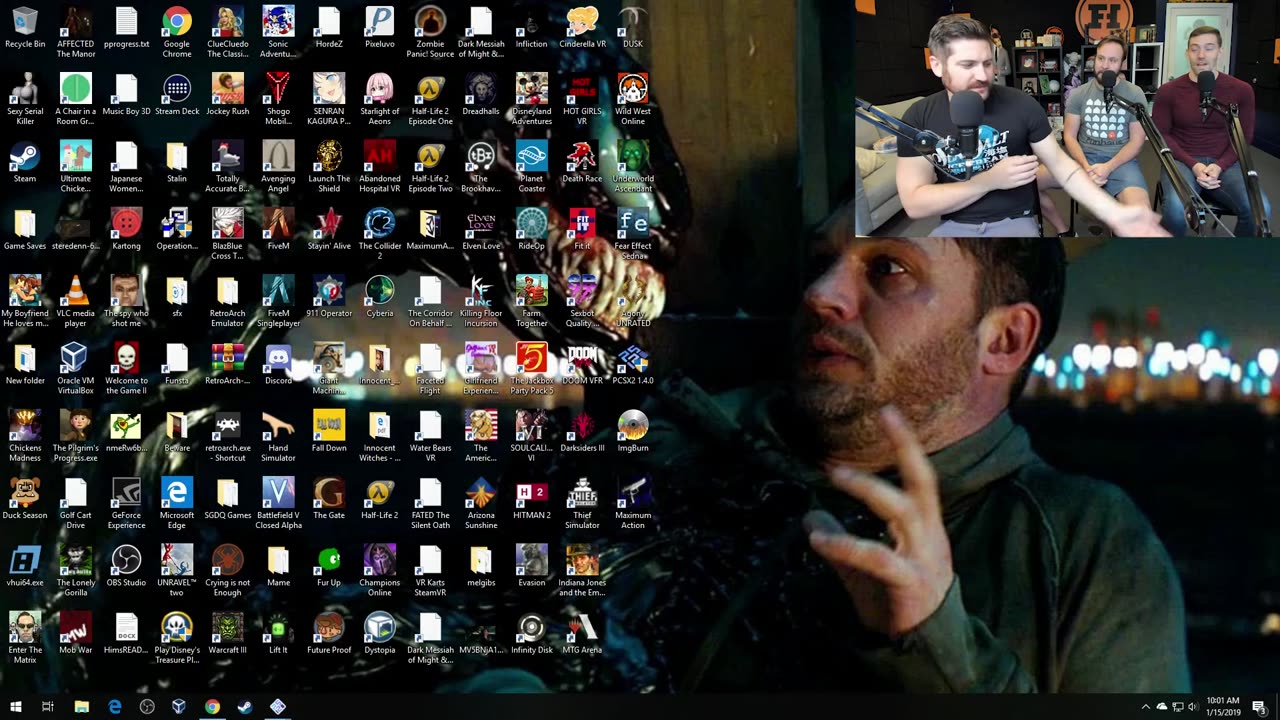Open RetroArch Emulator folder icon
This screenshot has width=1280, height=720.
tap(227, 302)
